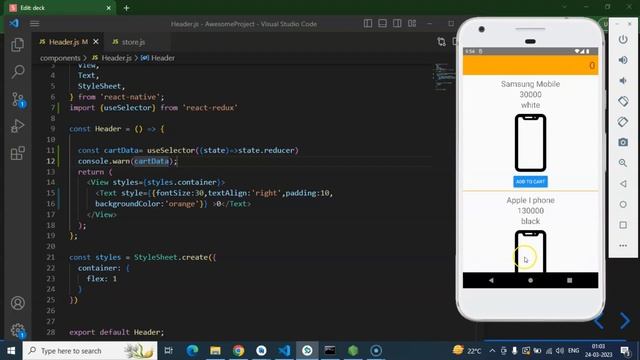The width and height of the screenshot is (640, 360).
Task: Show hidden system tray icons chevron
Action: 492,351
